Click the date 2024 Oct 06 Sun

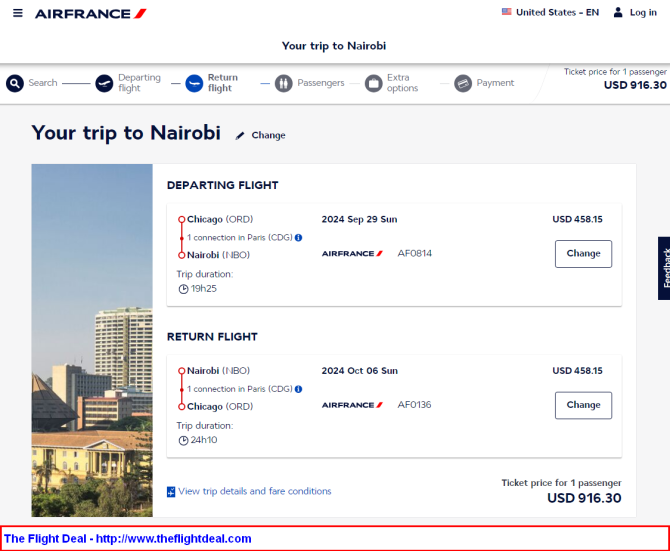click(x=359, y=371)
